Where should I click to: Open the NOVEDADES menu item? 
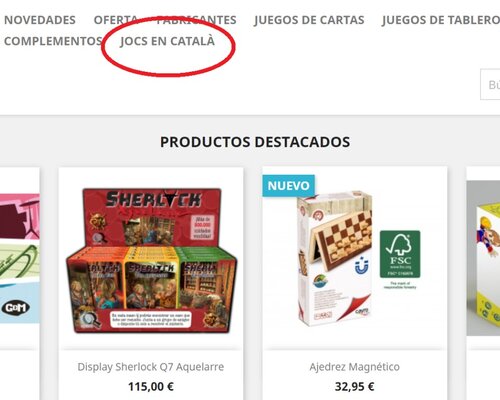click(x=40, y=20)
